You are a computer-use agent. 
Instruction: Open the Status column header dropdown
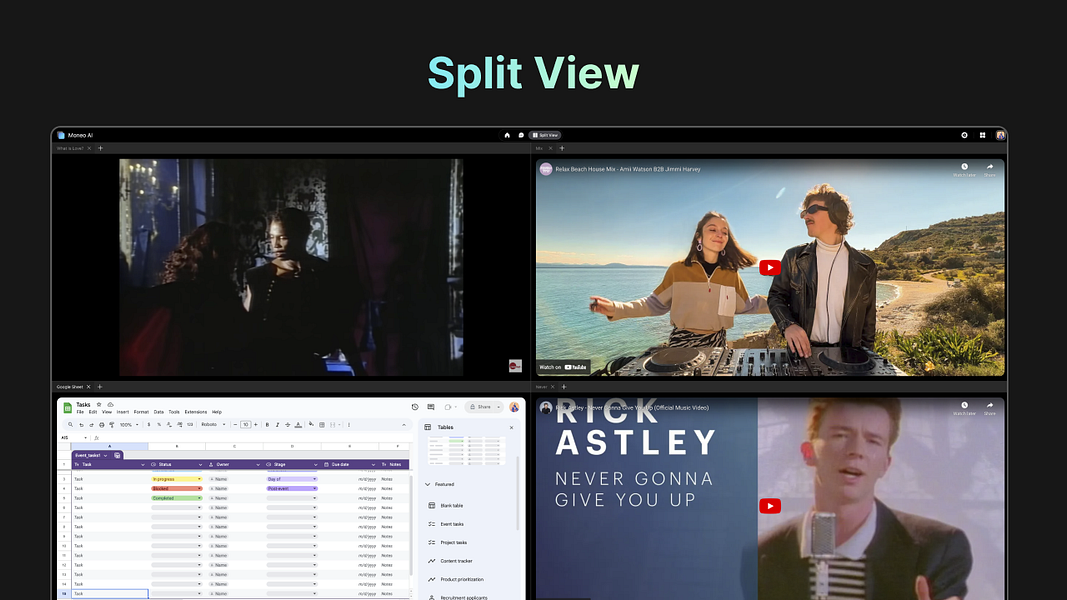point(200,465)
